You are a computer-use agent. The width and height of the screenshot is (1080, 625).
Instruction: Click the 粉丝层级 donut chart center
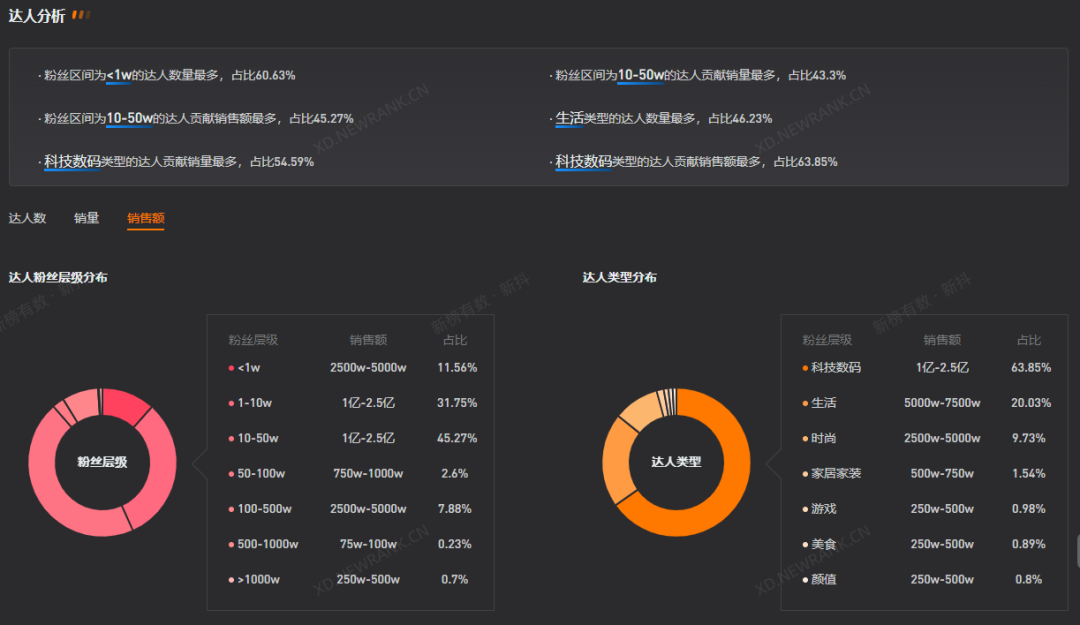102,462
